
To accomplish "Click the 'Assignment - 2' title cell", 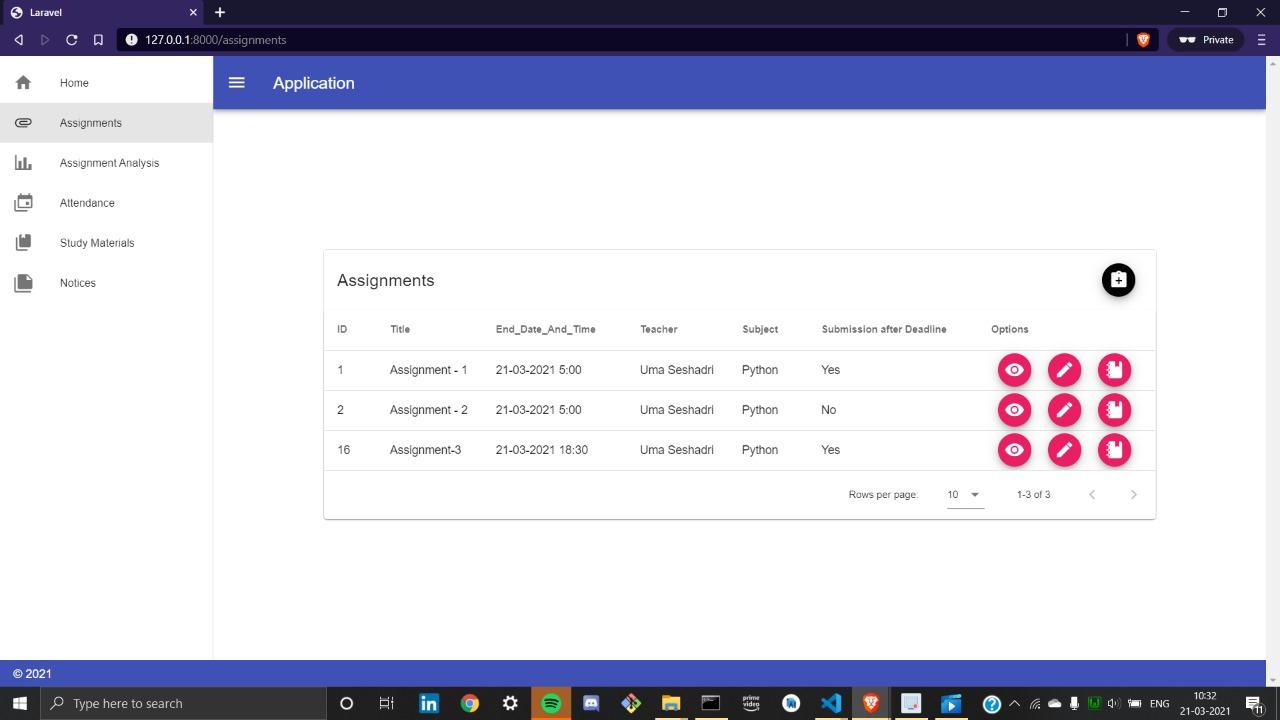I will (x=428, y=410).
